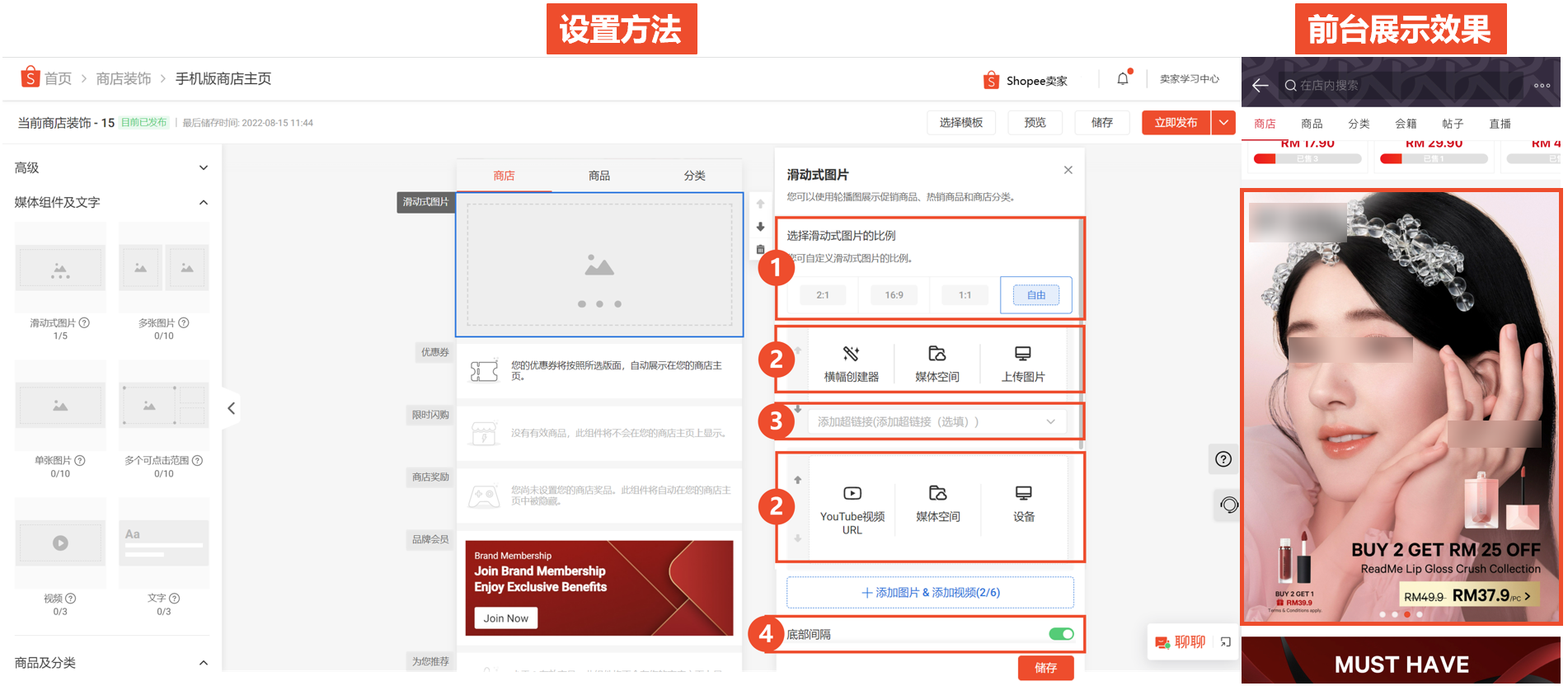Choose 设备 device upload option
This screenshot has height=686, width=1568.
(x=1024, y=504)
